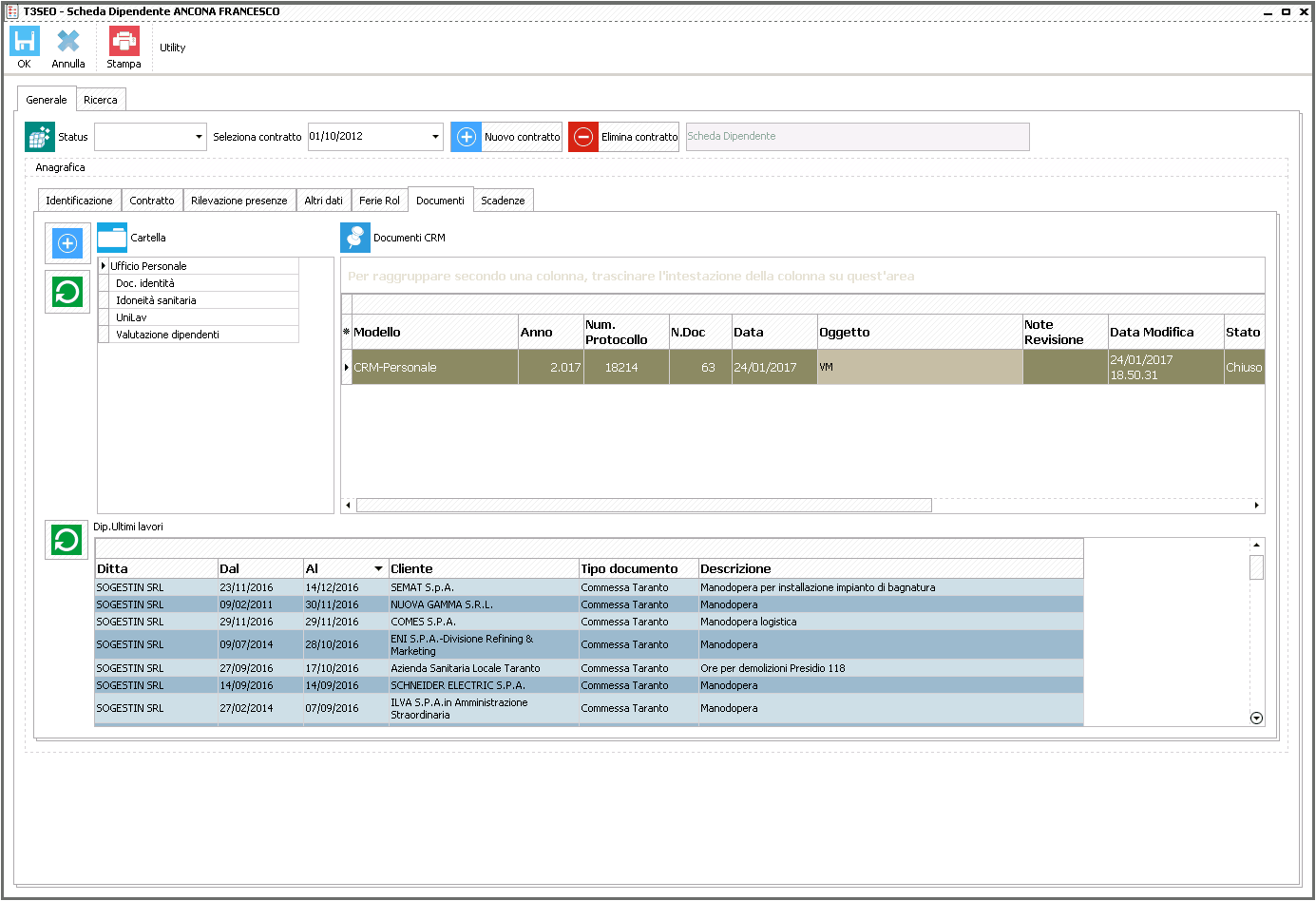
Task: Click the documents grid horizontal scrollbar
Action: tap(643, 506)
